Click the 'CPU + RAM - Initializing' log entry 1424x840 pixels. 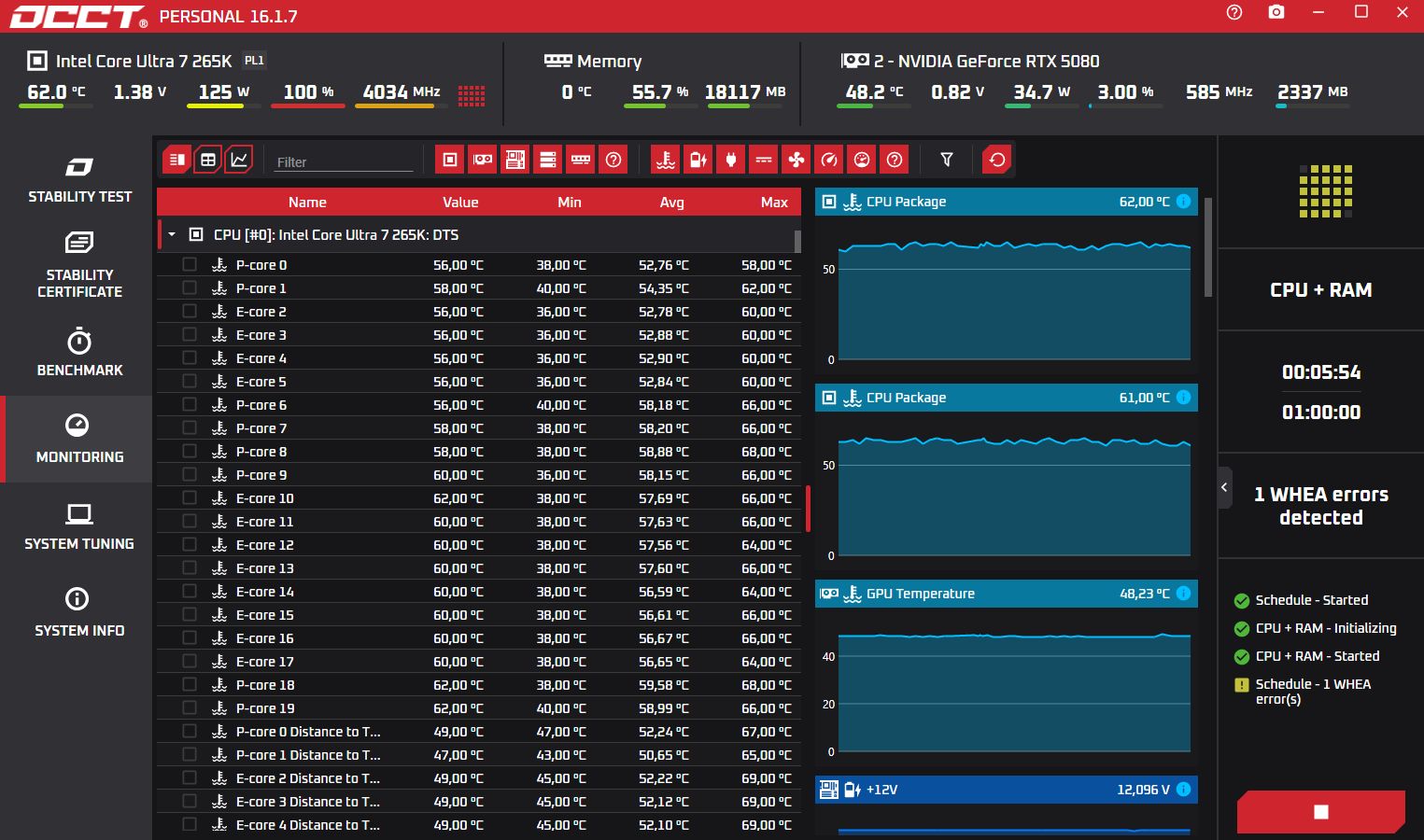[1315, 628]
